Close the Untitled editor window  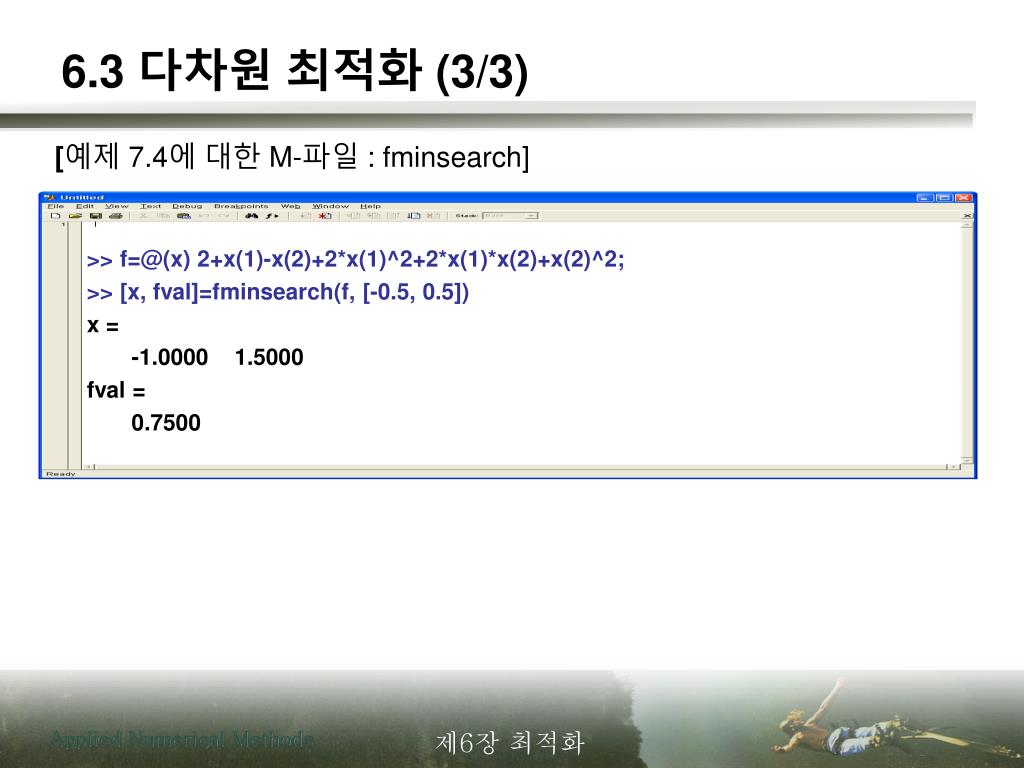click(963, 197)
